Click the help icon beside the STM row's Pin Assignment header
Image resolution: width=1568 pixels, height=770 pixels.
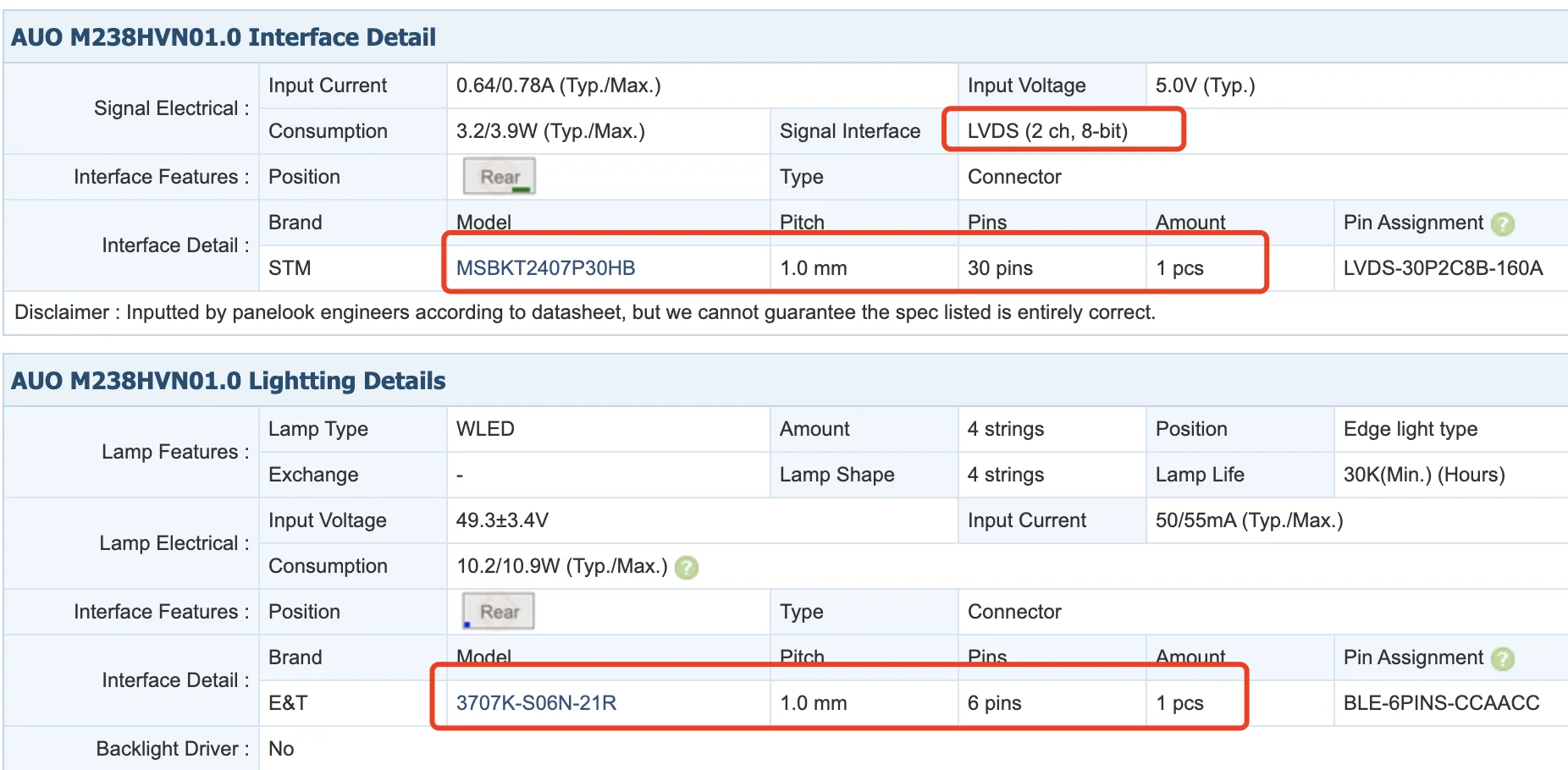(x=1503, y=223)
